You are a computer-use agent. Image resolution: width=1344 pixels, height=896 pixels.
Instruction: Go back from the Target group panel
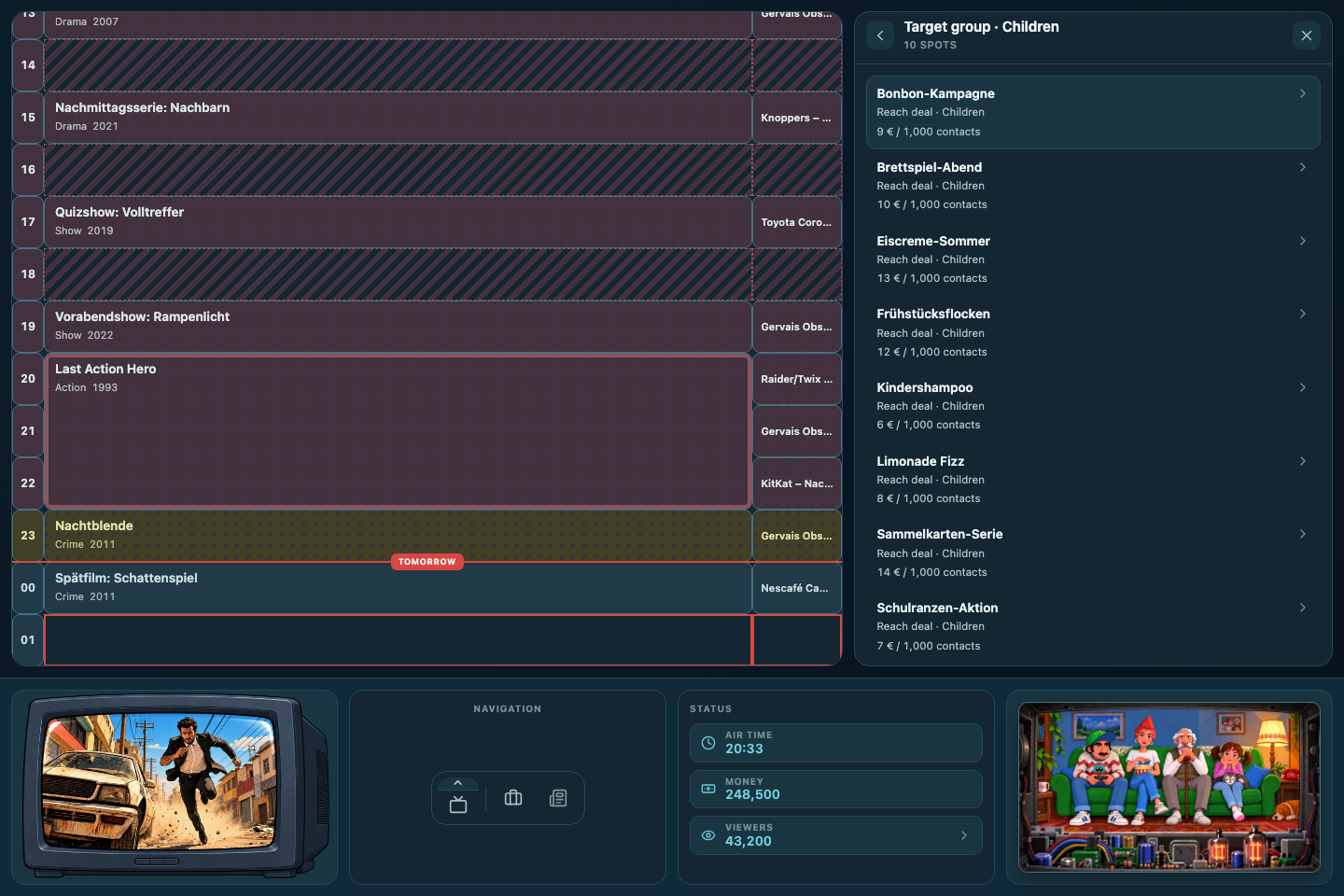click(x=880, y=35)
